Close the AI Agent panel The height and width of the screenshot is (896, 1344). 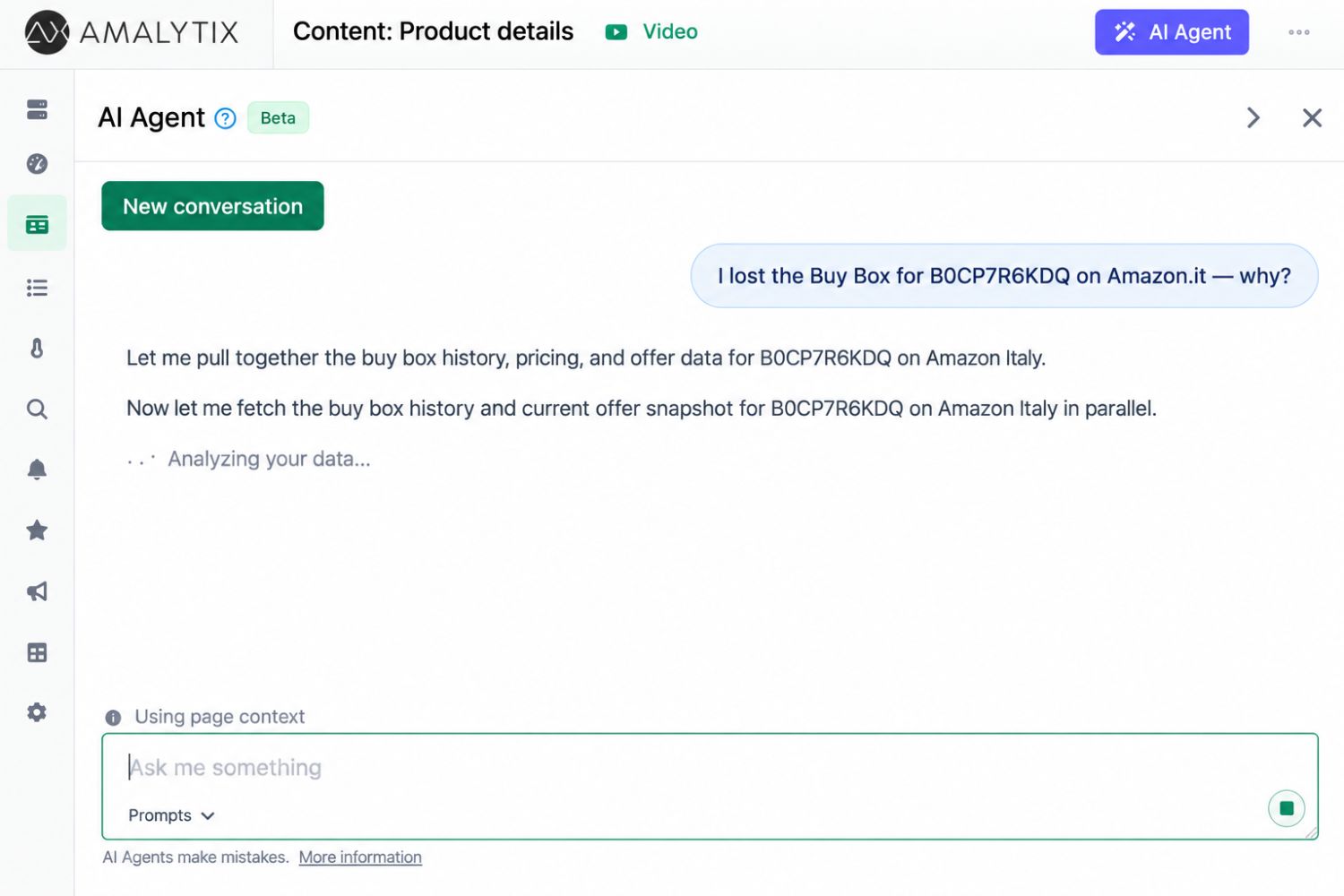pyautogui.click(x=1312, y=118)
